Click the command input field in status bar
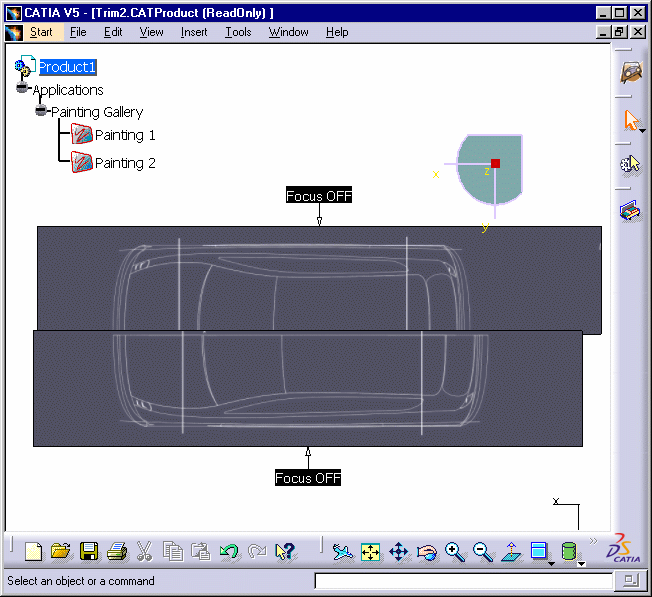This screenshot has width=652, height=597. click(463, 581)
